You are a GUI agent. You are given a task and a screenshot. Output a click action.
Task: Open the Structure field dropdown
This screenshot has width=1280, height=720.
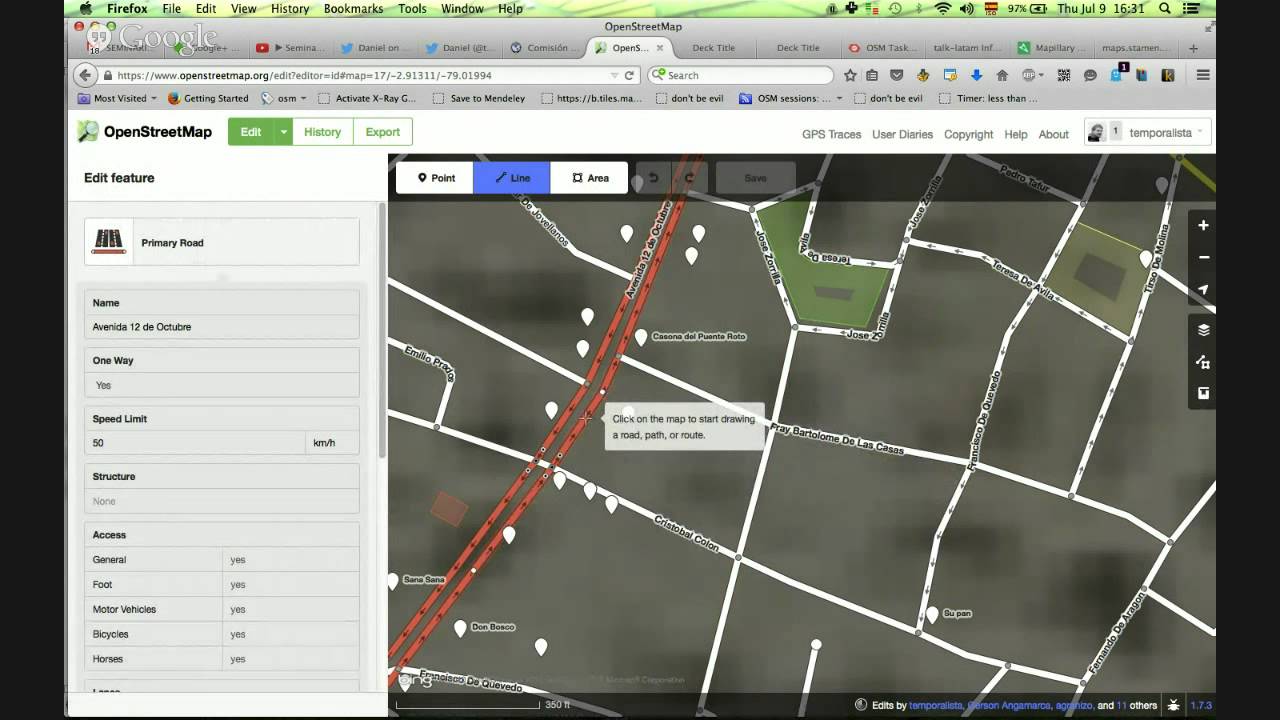click(x=222, y=501)
